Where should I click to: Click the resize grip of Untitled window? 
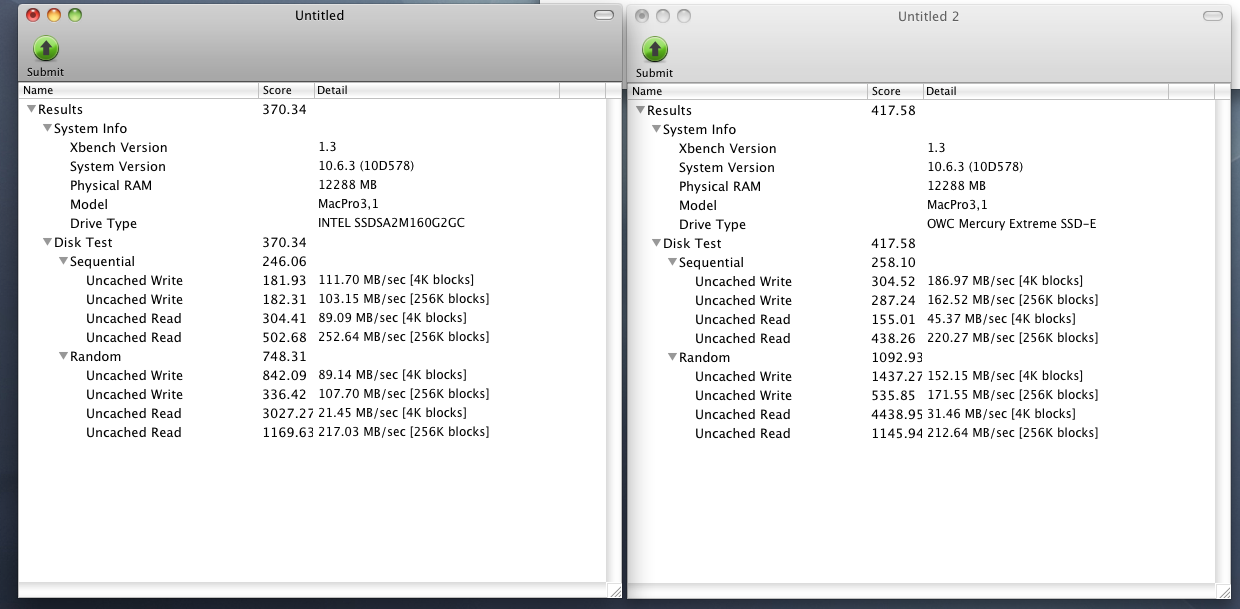(613, 591)
